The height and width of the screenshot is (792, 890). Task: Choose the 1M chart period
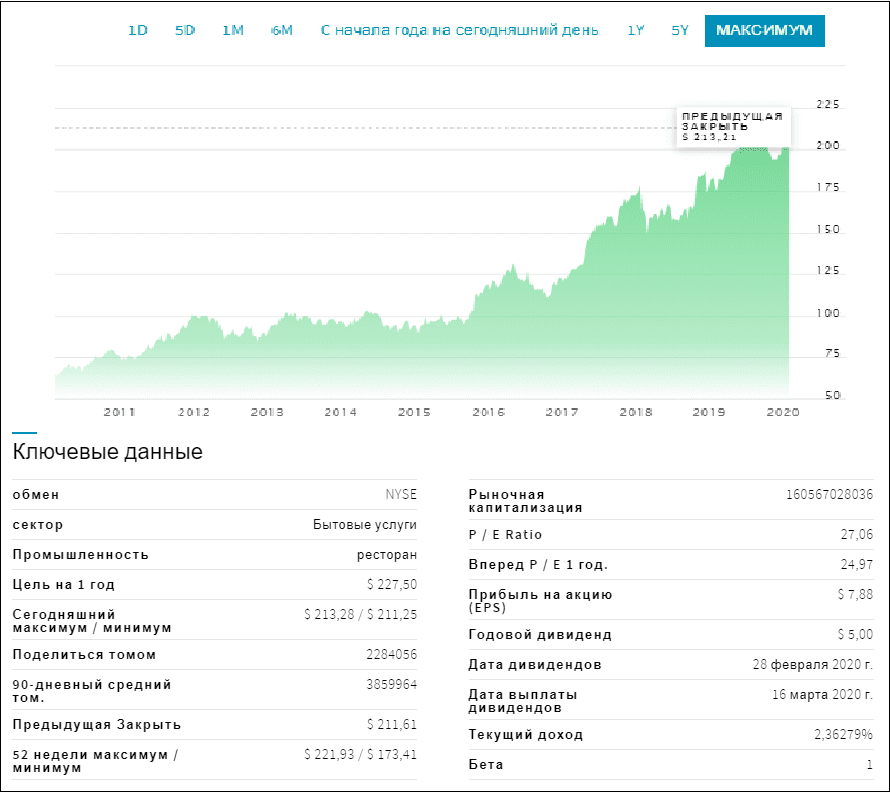click(x=233, y=31)
